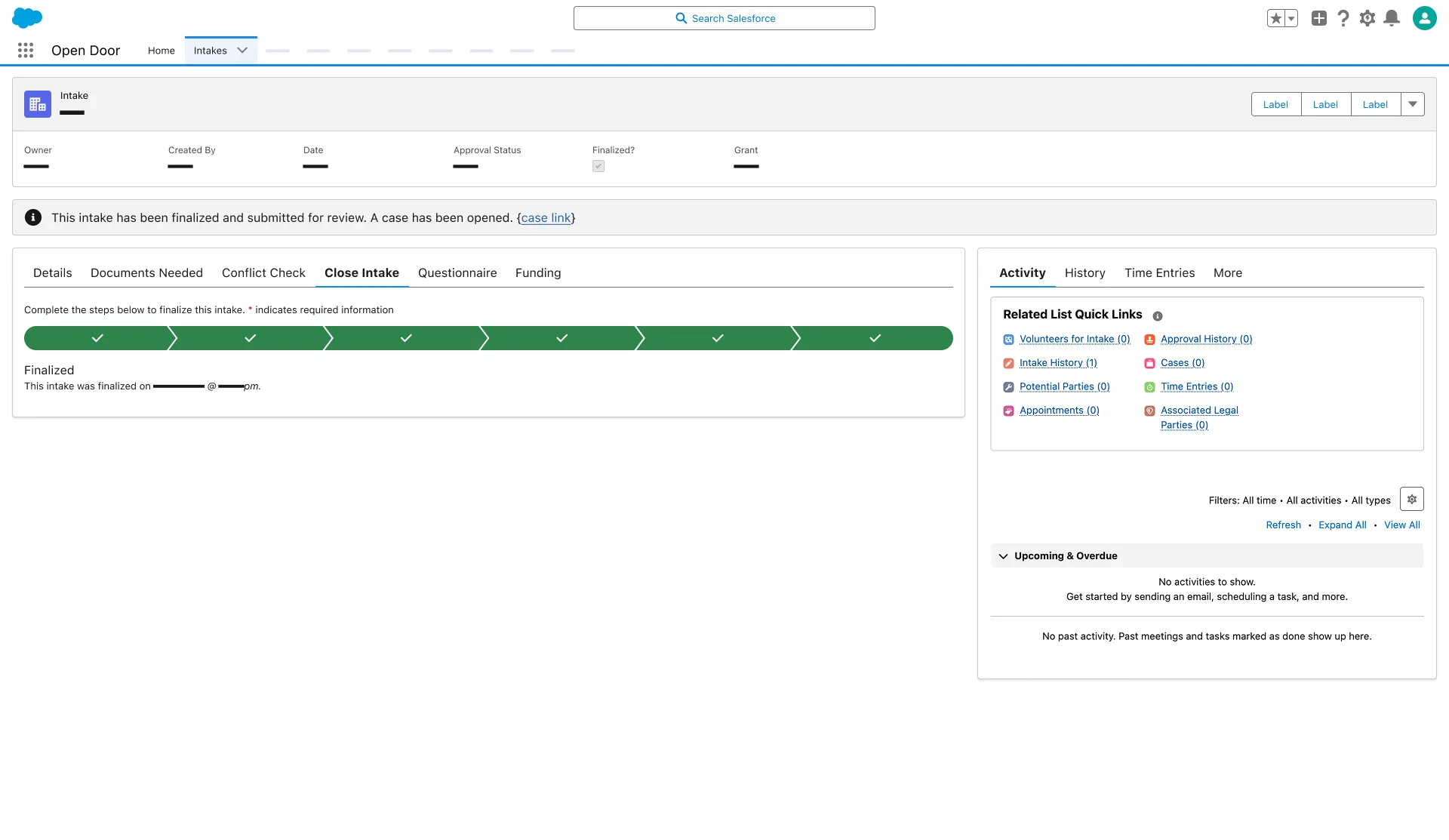This screenshot has width=1449, height=840.
Task: Select the Activity tab
Action: click(1022, 272)
